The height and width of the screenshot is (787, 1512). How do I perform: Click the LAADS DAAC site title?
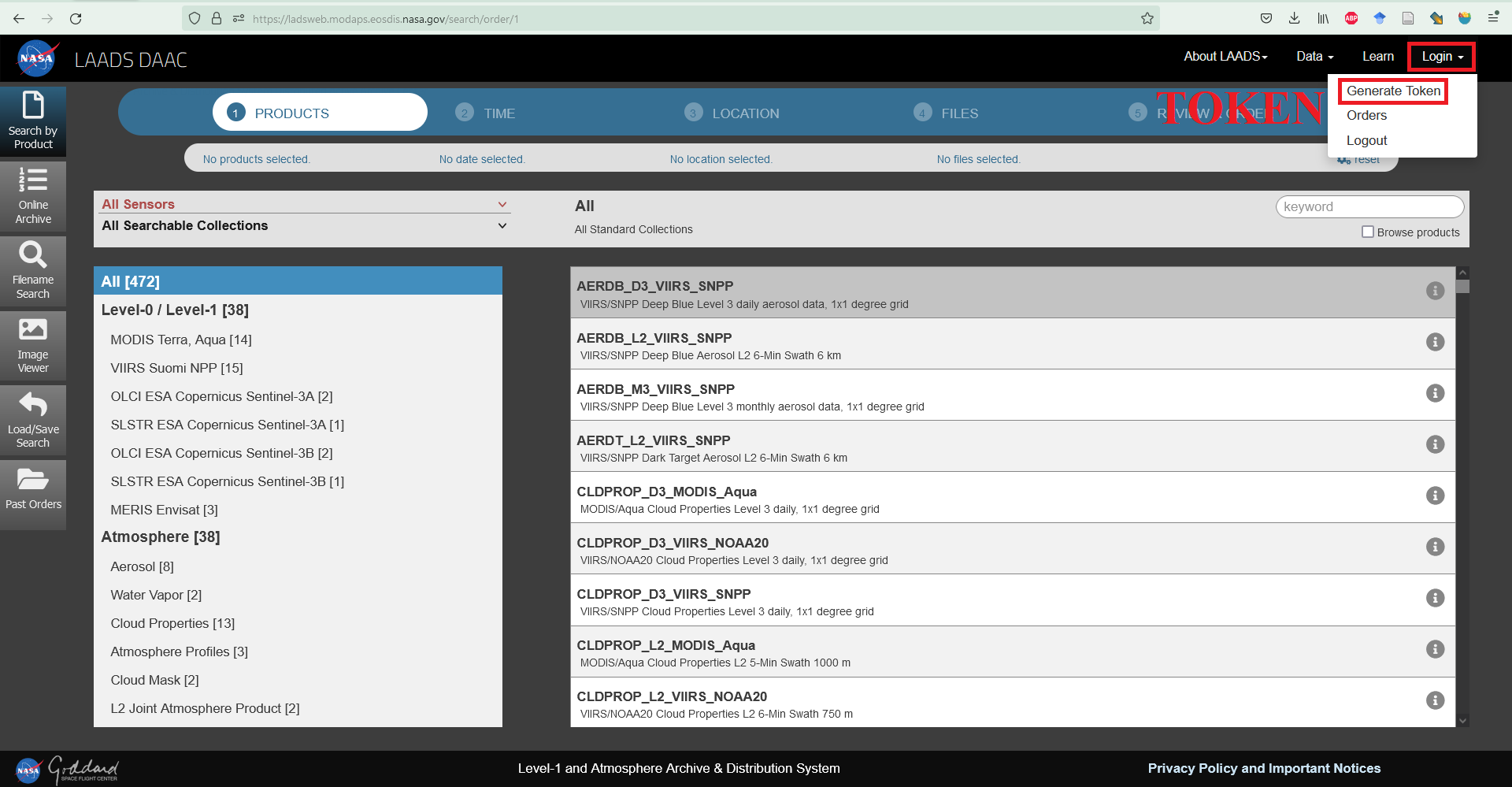[x=131, y=60]
